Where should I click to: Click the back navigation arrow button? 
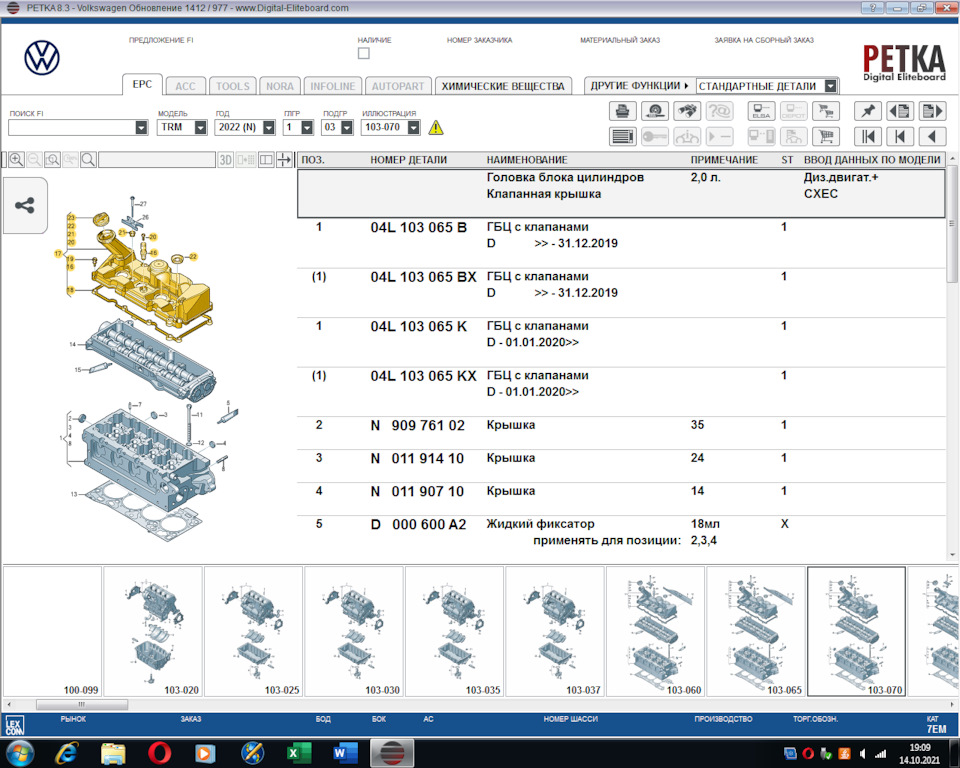pos(935,134)
